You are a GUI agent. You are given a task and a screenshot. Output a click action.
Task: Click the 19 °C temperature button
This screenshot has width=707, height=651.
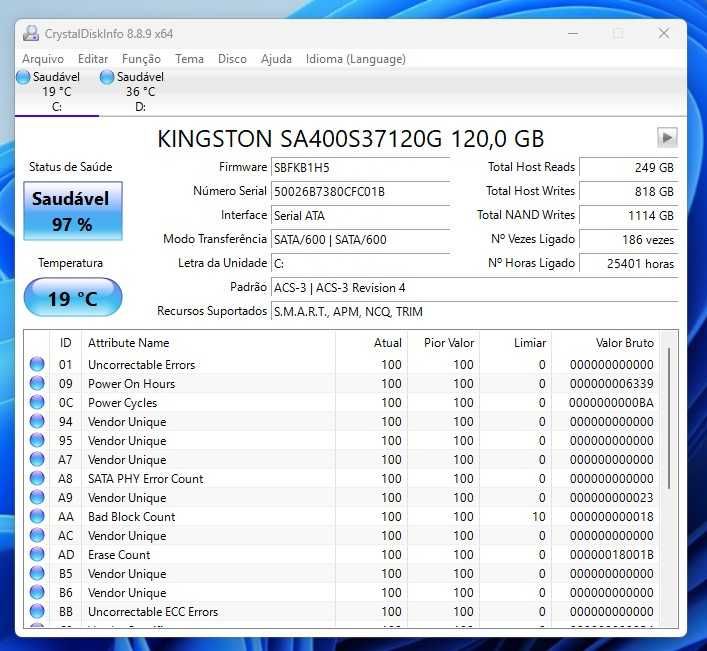73,298
